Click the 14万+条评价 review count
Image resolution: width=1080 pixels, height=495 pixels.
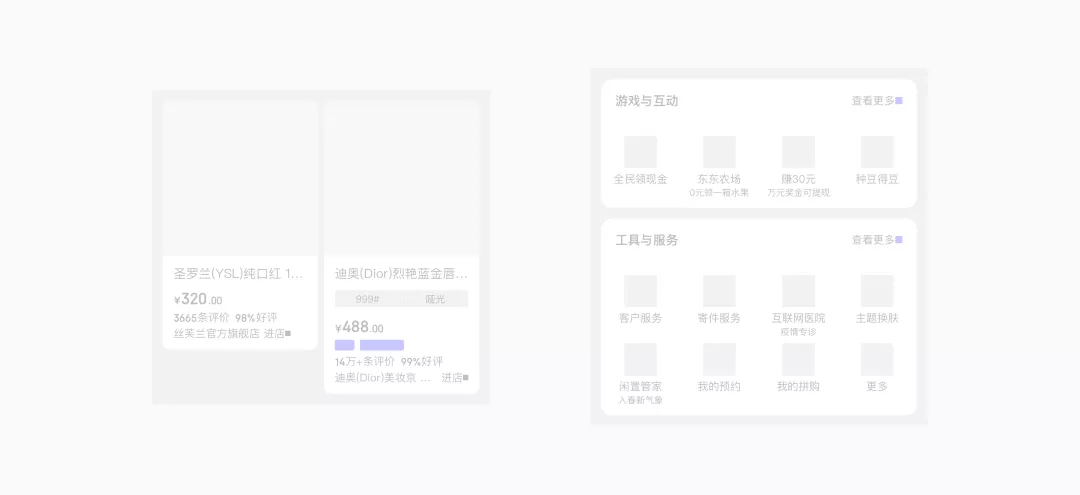[365, 361]
